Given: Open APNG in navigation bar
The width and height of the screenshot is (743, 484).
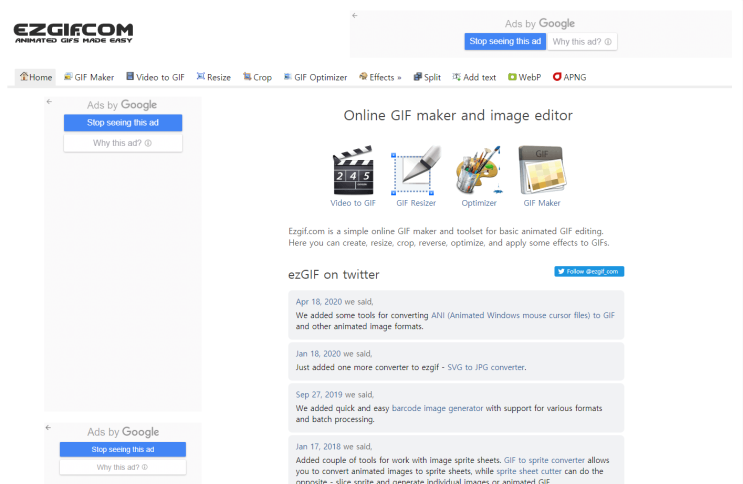Looking at the screenshot, I should pyautogui.click(x=570, y=77).
